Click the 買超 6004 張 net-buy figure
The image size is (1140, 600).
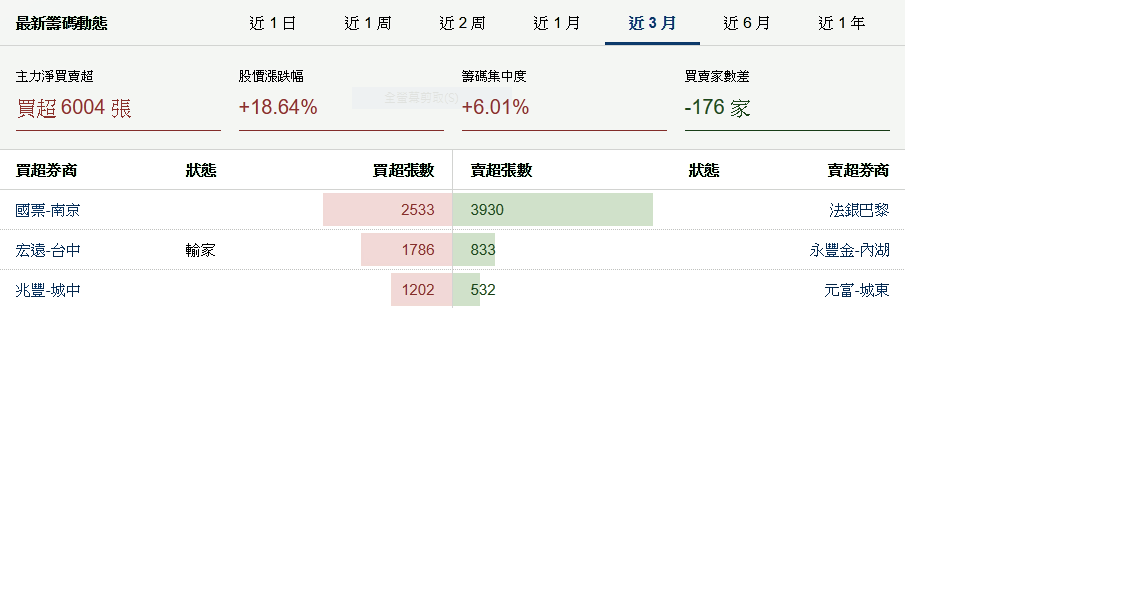pyautogui.click(x=74, y=108)
